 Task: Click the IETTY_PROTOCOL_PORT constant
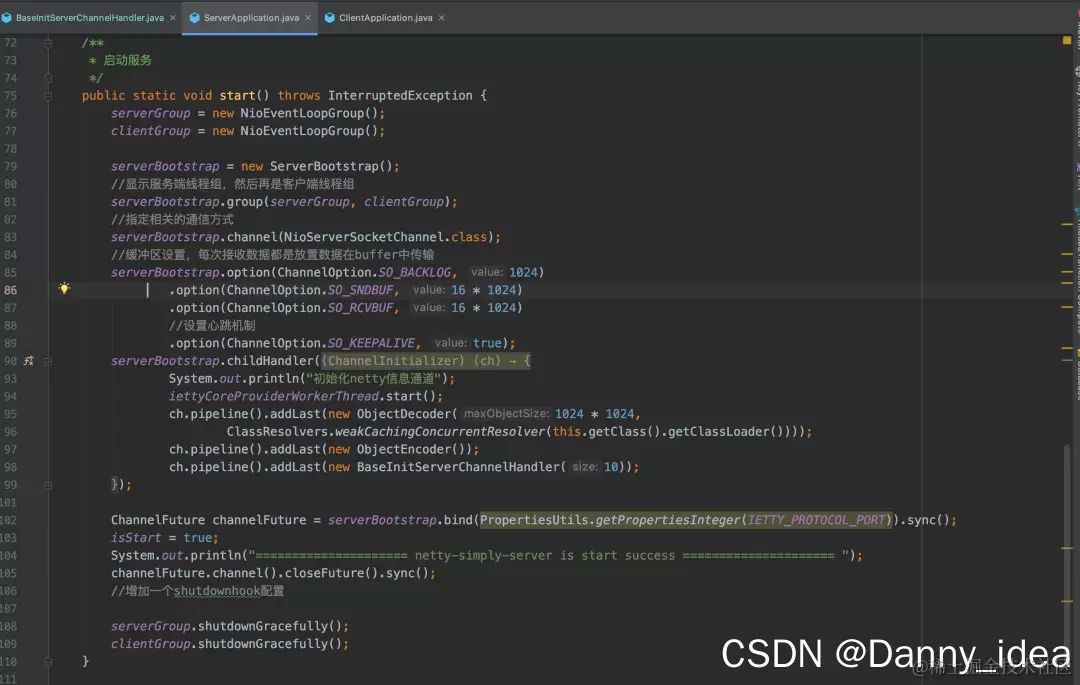pyautogui.click(x=816, y=520)
